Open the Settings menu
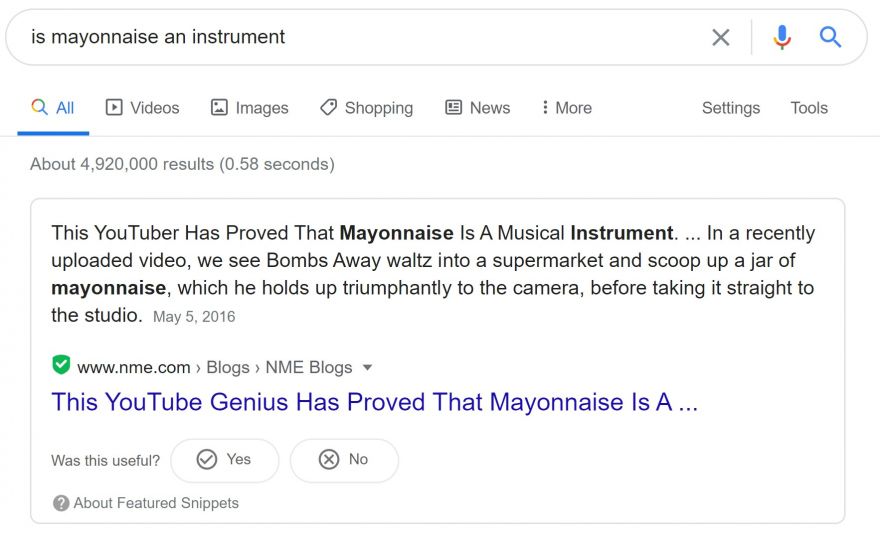The image size is (880, 543). pyautogui.click(x=731, y=108)
